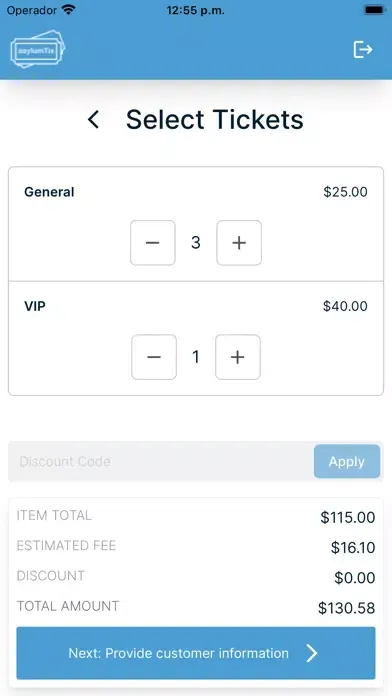Go back using the left chevron arrow
This screenshot has width=392, height=696.
coord(93,120)
